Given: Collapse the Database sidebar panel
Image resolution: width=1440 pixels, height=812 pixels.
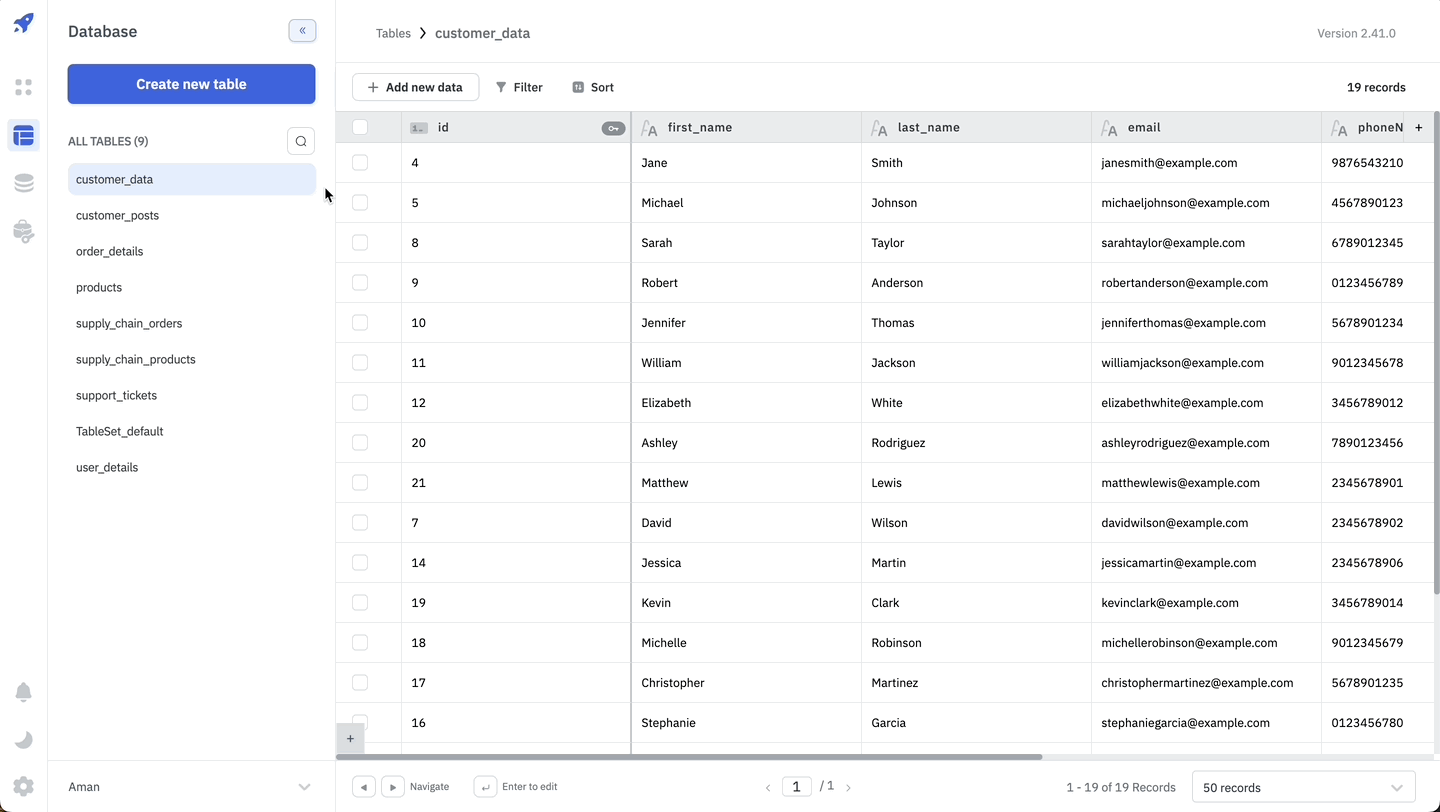Looking at the screenshot, I should (302, 31).
